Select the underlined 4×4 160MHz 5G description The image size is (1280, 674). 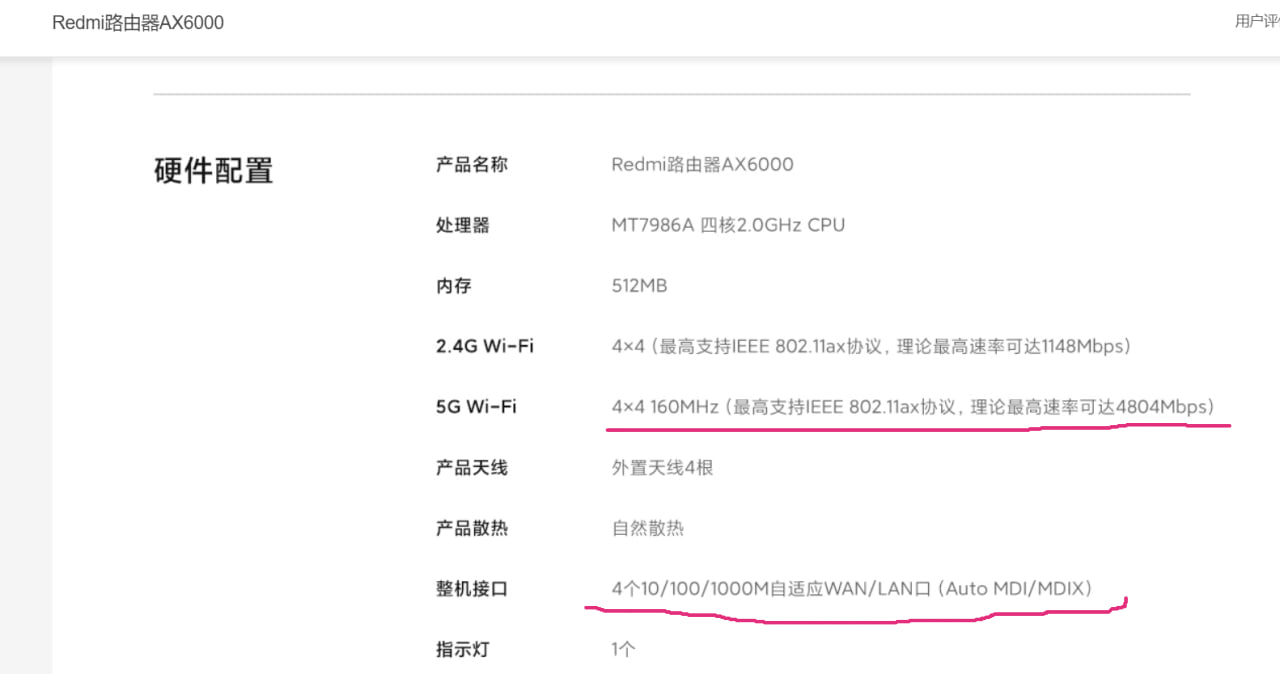pyautogui.click(x=912, y=407)
